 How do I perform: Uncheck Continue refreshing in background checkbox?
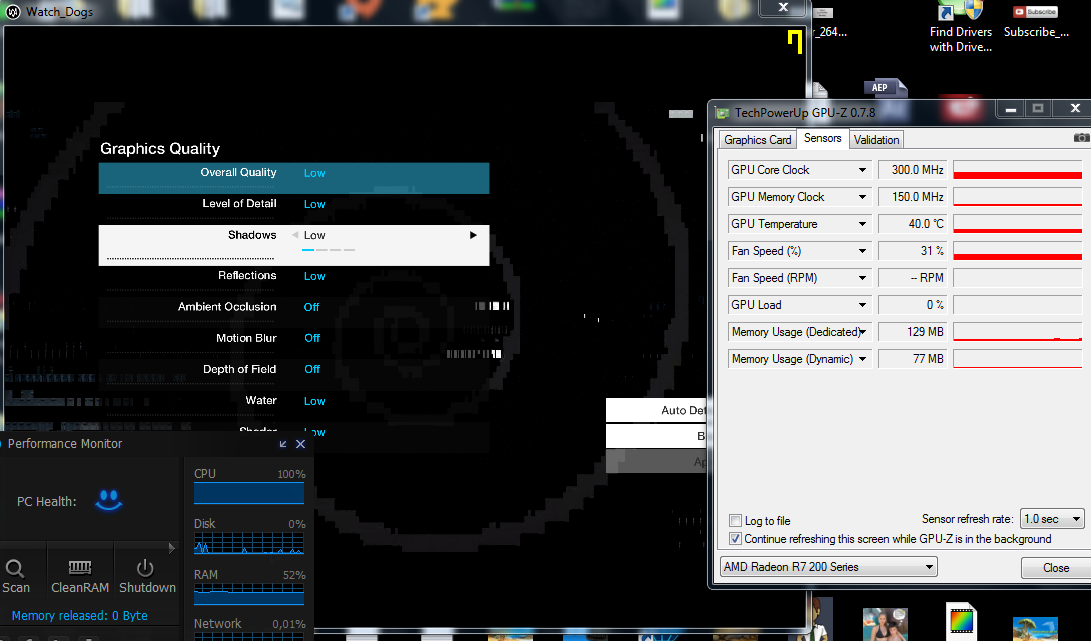tap(735, 539)
